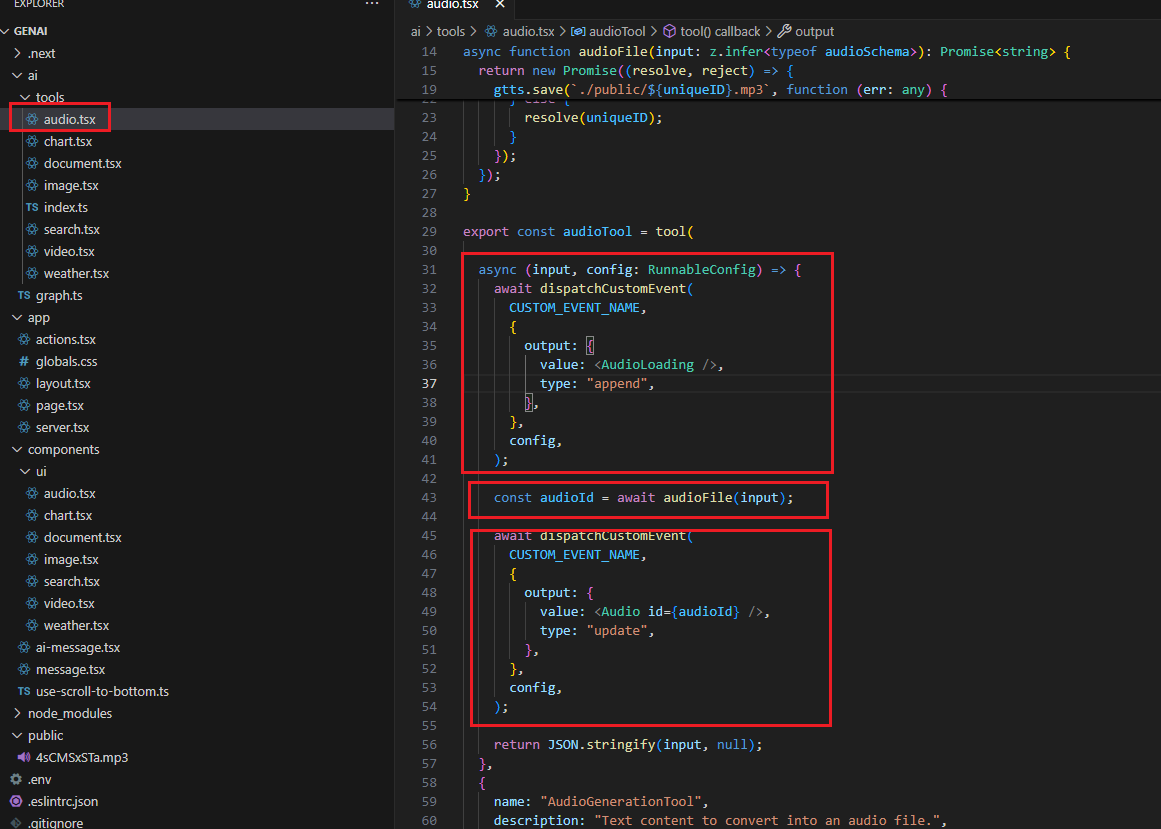Open weather.tsx under components ui
1161x829 pixels.
[76, 626]
